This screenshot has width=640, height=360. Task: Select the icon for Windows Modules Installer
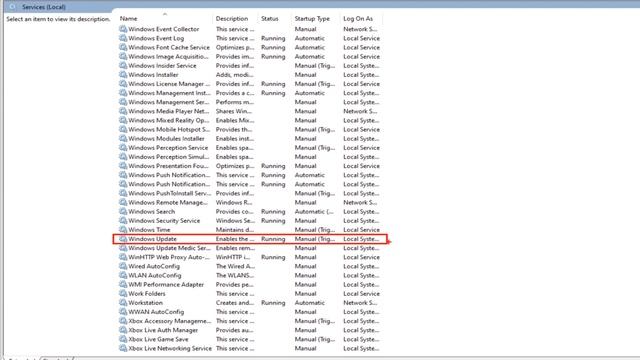pos(123,138)
